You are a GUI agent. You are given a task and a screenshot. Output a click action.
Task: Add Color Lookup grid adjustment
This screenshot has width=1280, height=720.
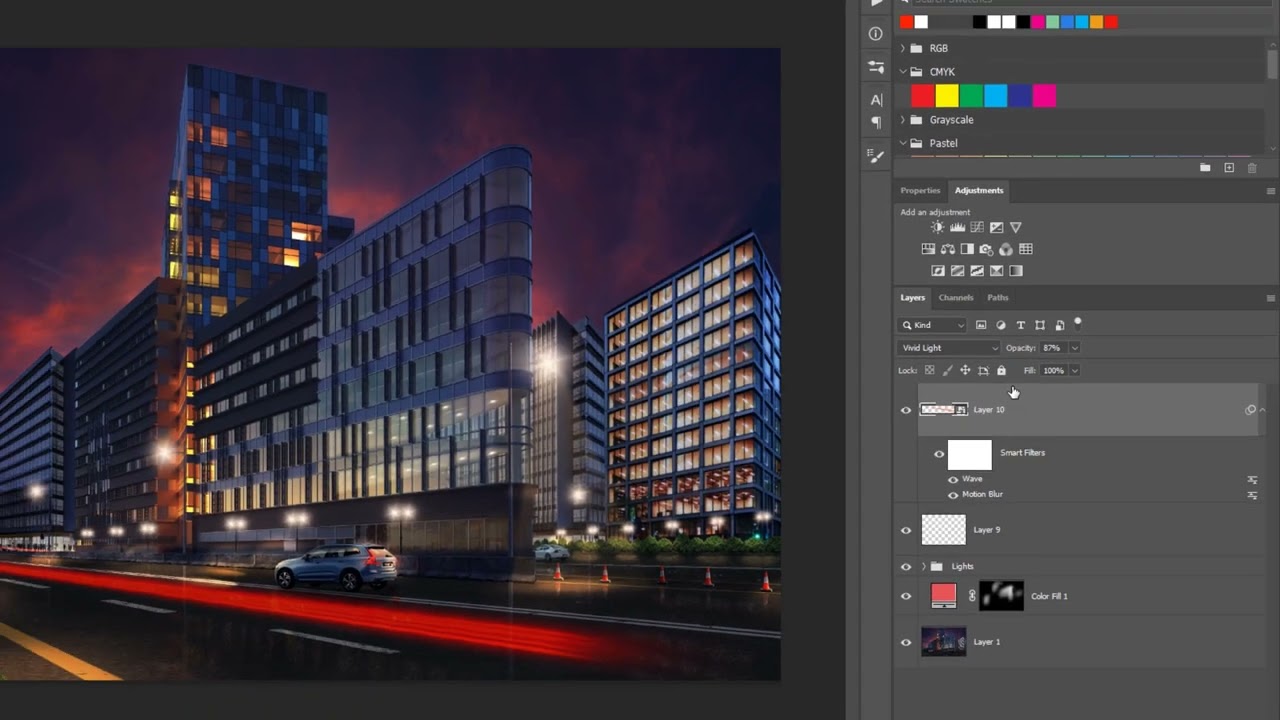coord(1026,249)
